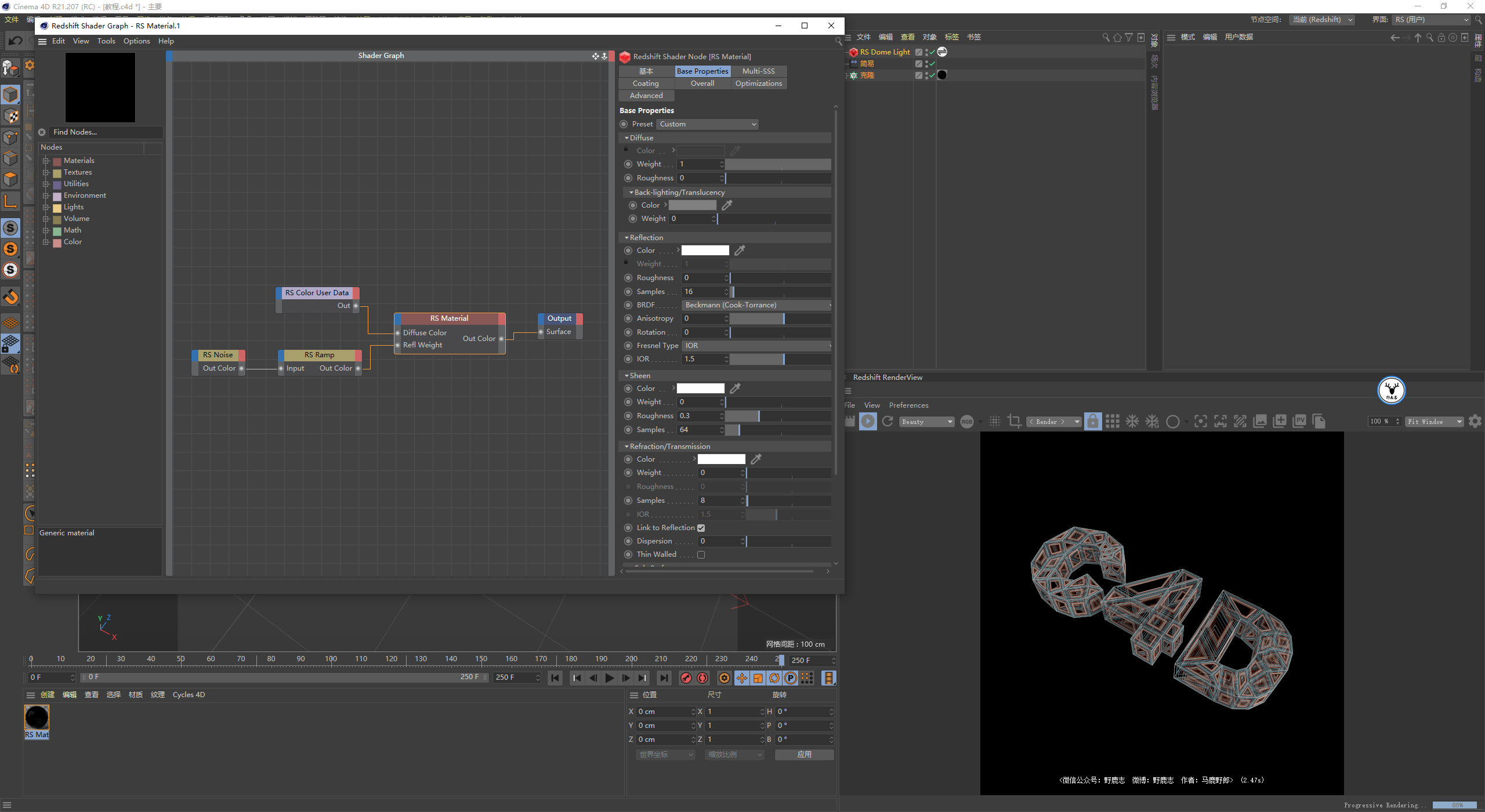Select the RS Ramp node header
This screenshot has height=812, width=1485.
tap(319, 355)
